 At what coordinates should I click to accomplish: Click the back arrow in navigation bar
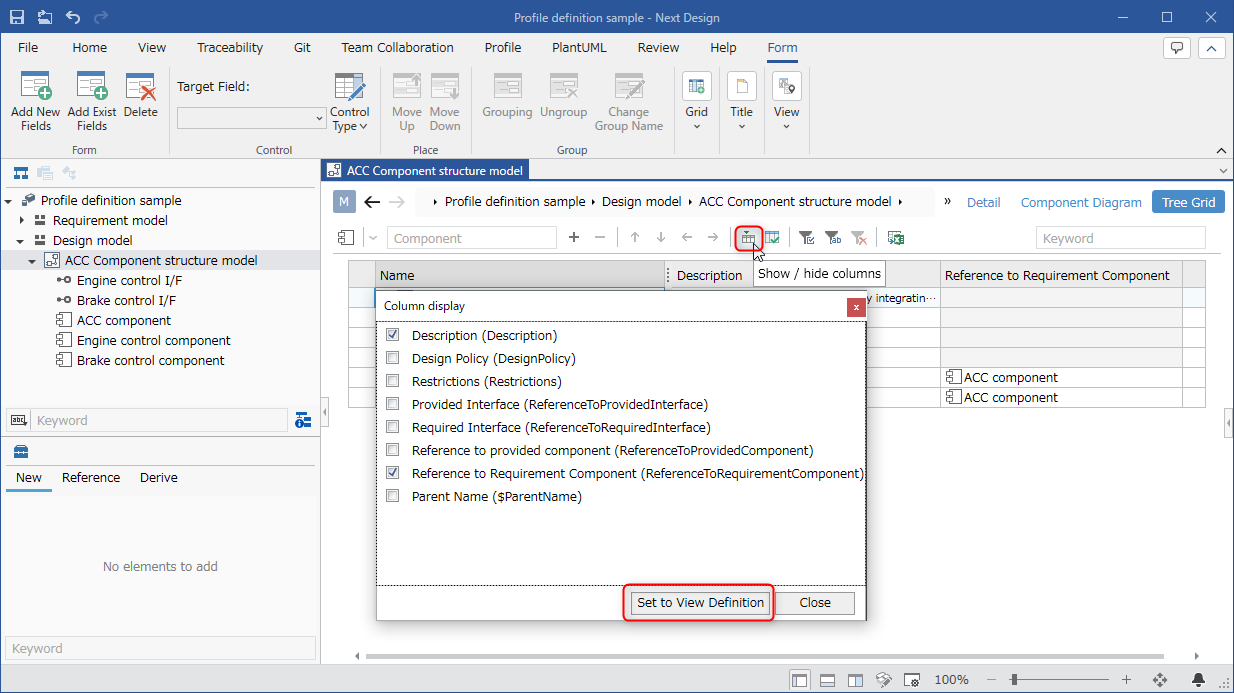tap(372, 202)
